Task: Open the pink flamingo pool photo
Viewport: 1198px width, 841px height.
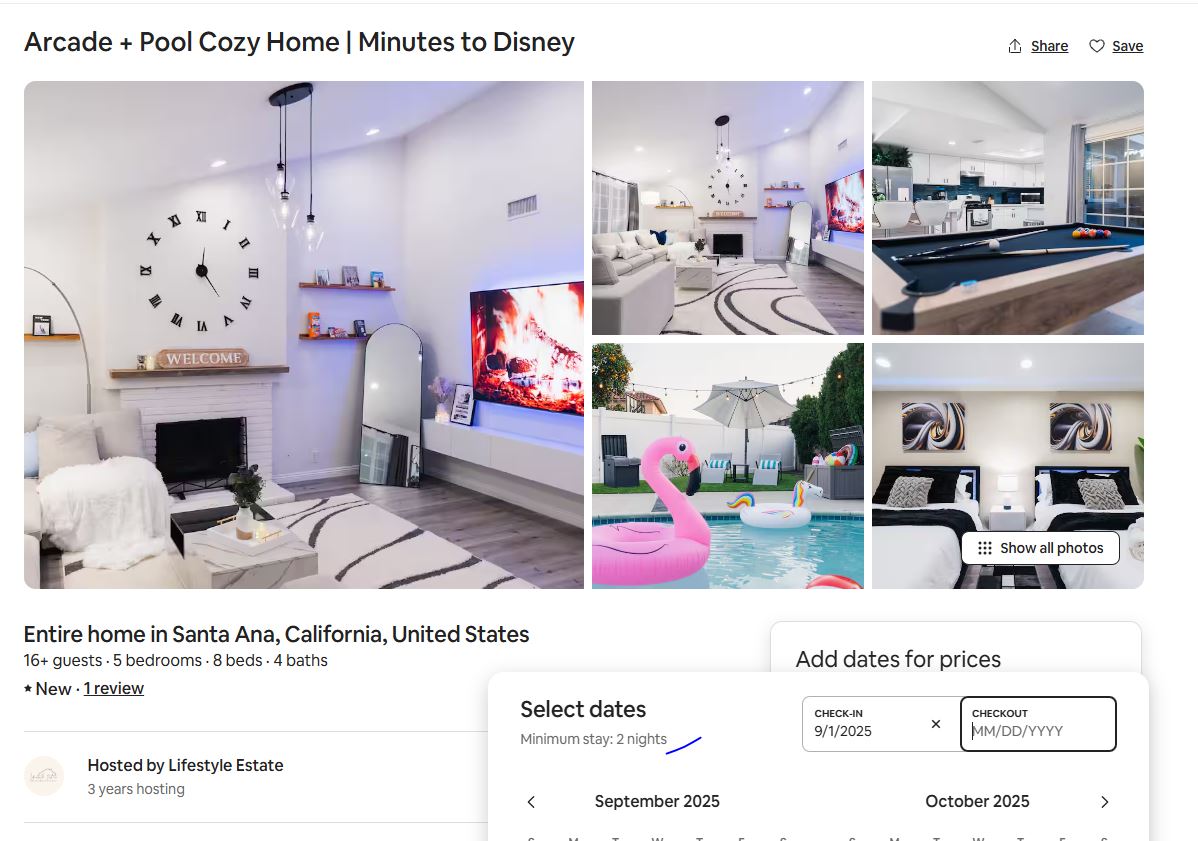Action: (727, 466)
